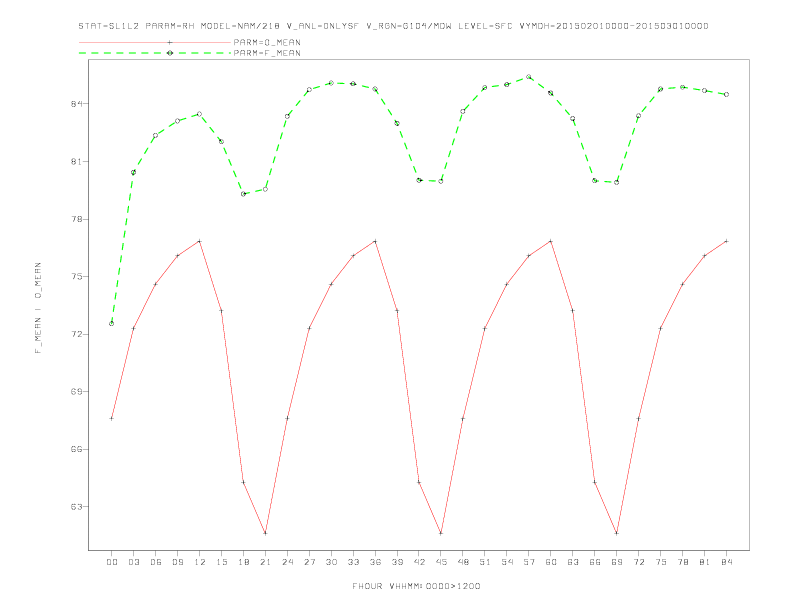The height and width of the screenshot is (612, 792).
Task: Click red O_MEAN minimum point at hour 21
Action: pos(265,533)
